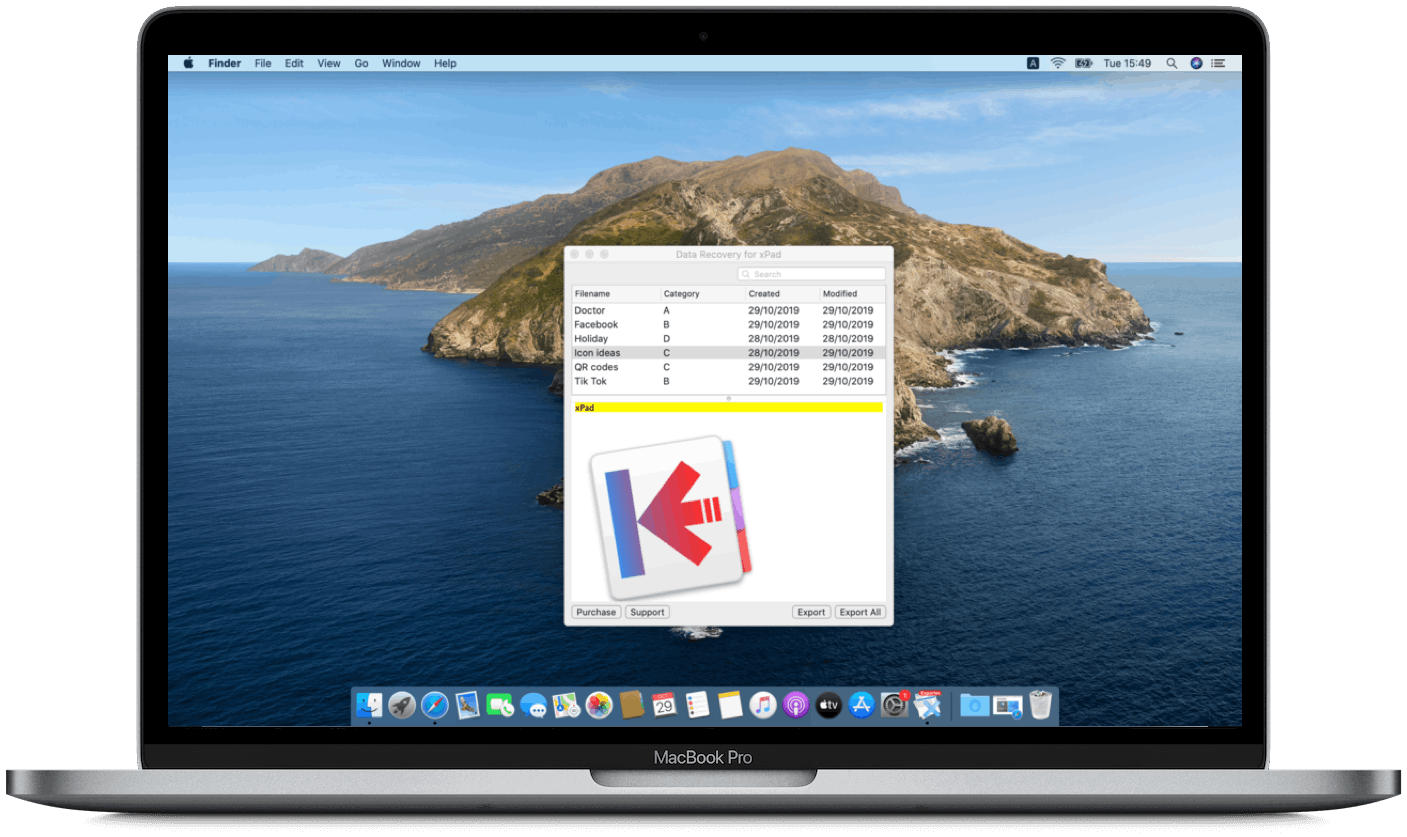Screen dimensions: 1407x837
Task: Click the Data Recovery for xPad Dock icon
Action: point(927,706)
